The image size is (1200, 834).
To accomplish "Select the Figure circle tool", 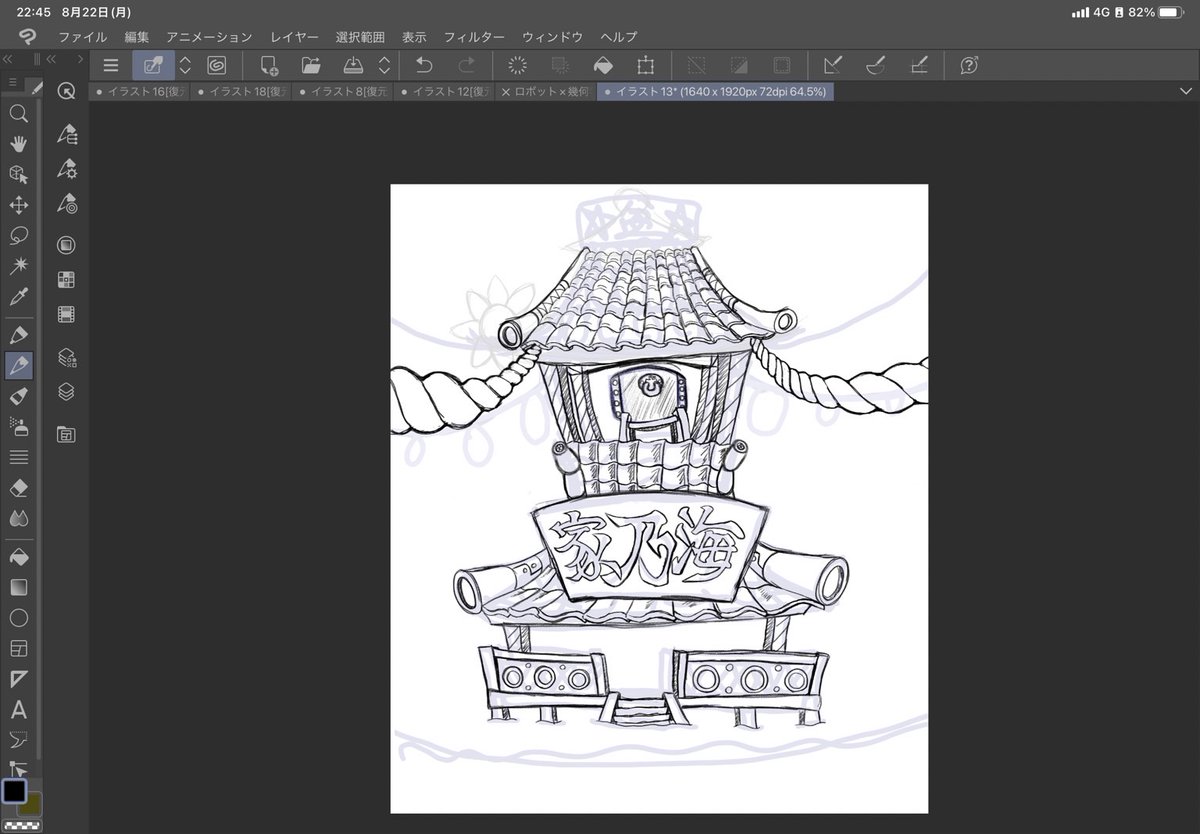I will coord(18,618).
